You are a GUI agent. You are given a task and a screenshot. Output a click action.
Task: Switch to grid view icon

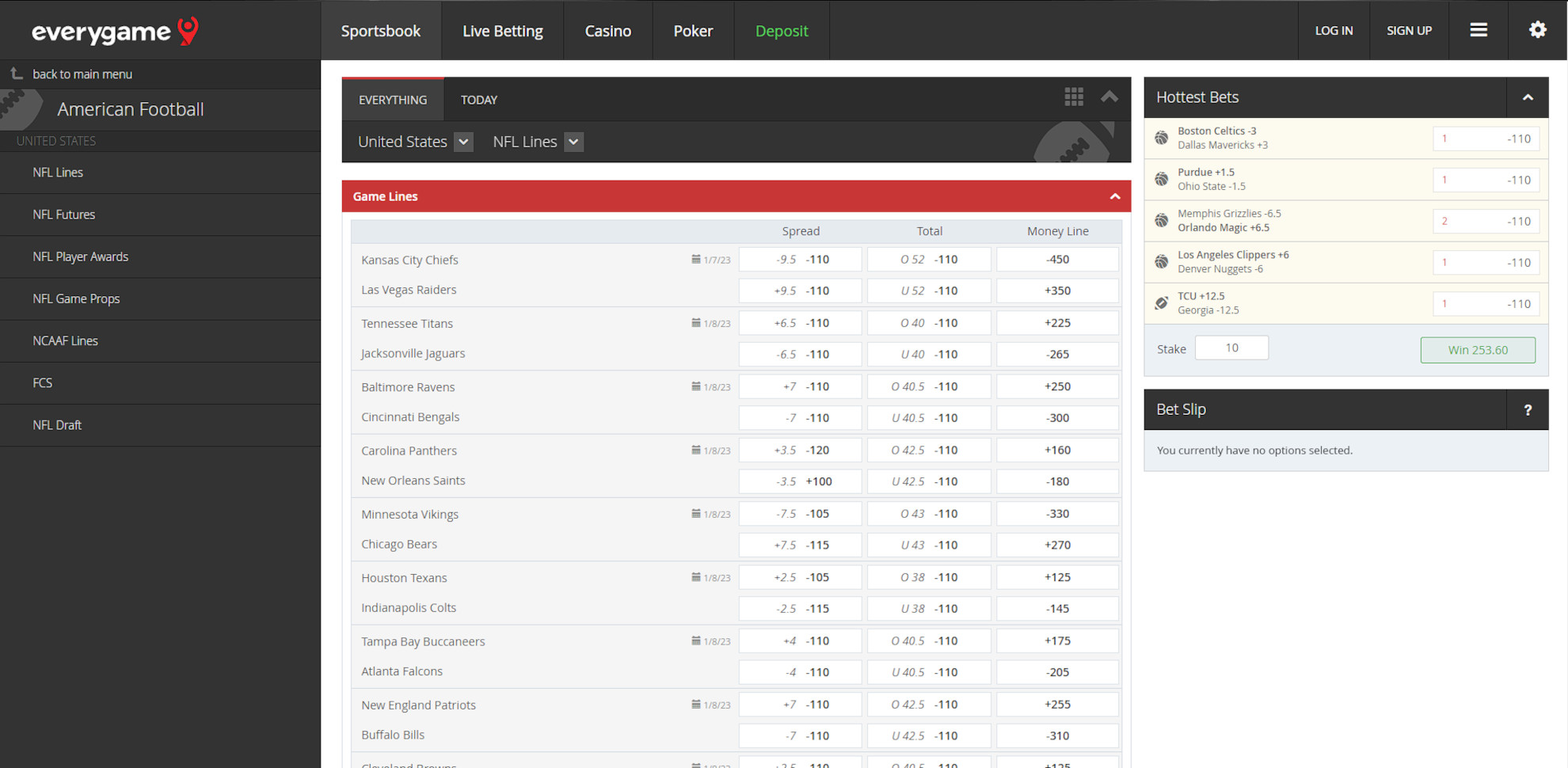1073,97
